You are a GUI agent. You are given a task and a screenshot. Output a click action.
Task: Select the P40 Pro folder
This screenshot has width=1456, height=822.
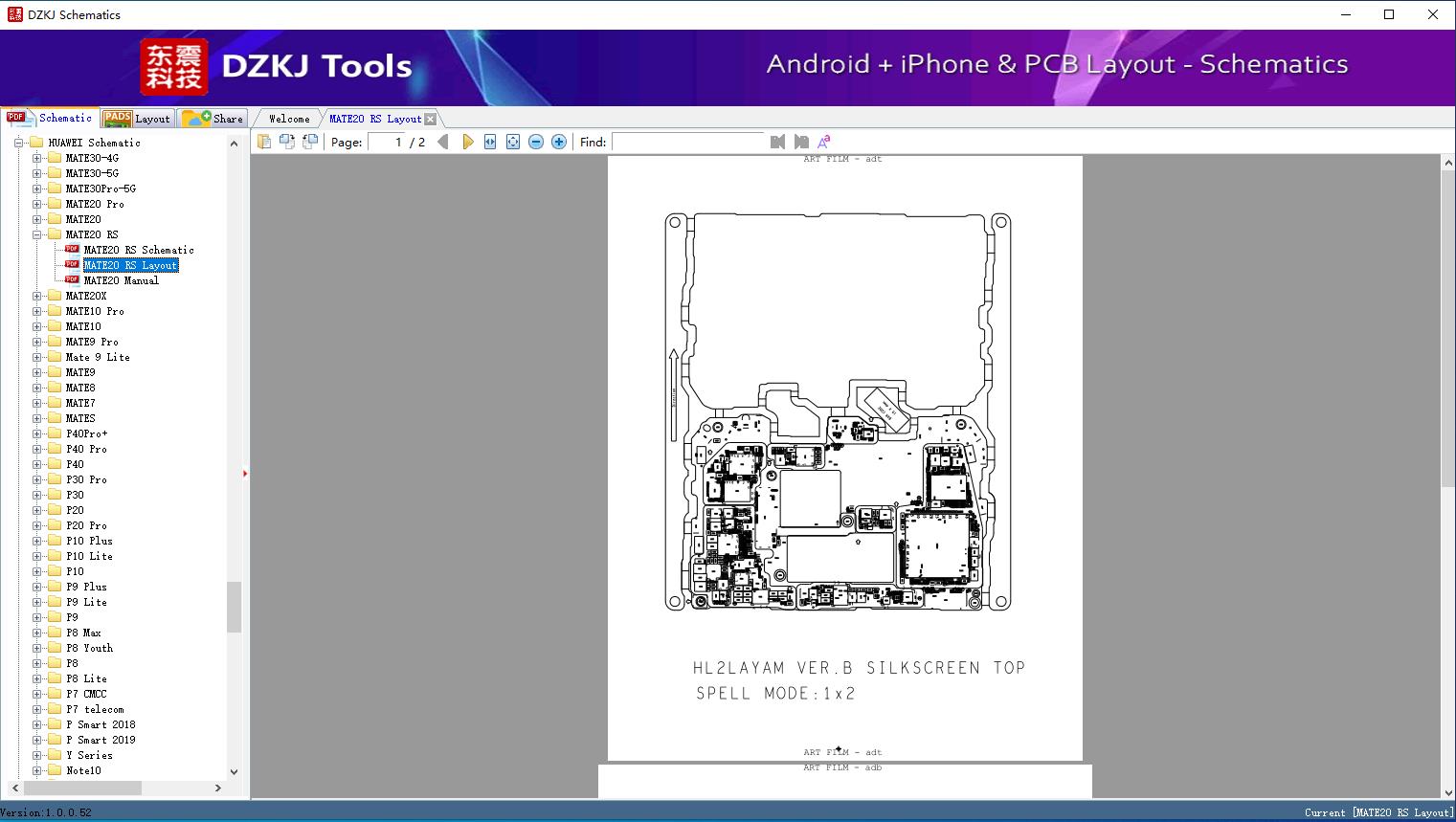tap(86, 449)
